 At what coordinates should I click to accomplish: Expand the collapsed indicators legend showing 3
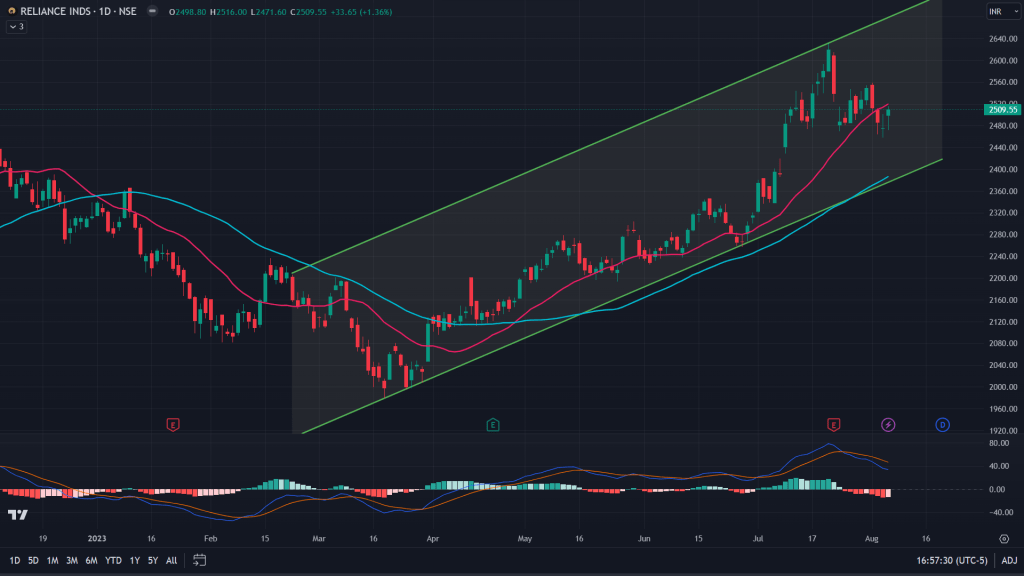pyautogui.click(x=14, y=26)
